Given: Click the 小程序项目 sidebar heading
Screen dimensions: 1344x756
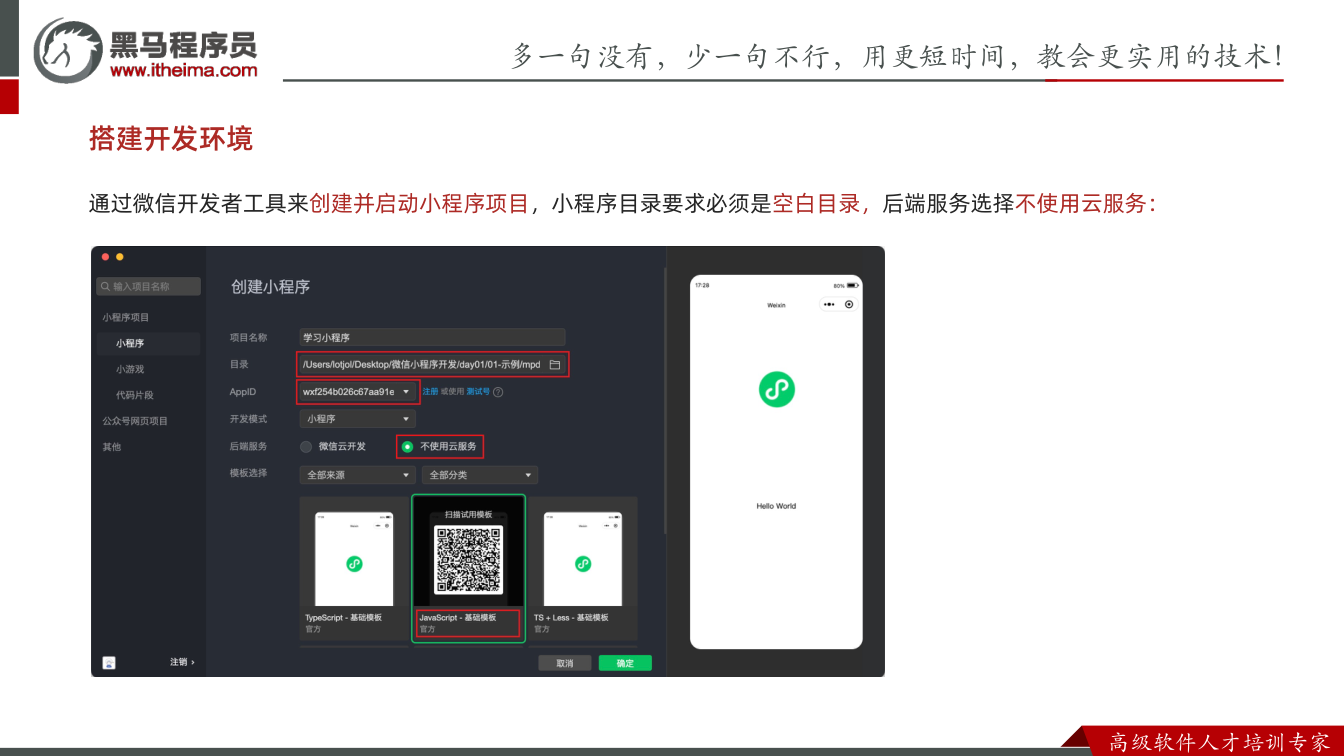Looking at the screenshot, I should pyautogui.click(x=125, y=317).
